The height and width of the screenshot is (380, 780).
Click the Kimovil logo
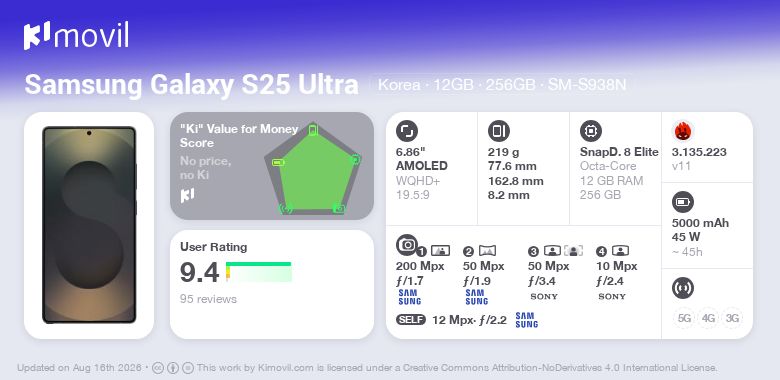click(x=76, y=36)
